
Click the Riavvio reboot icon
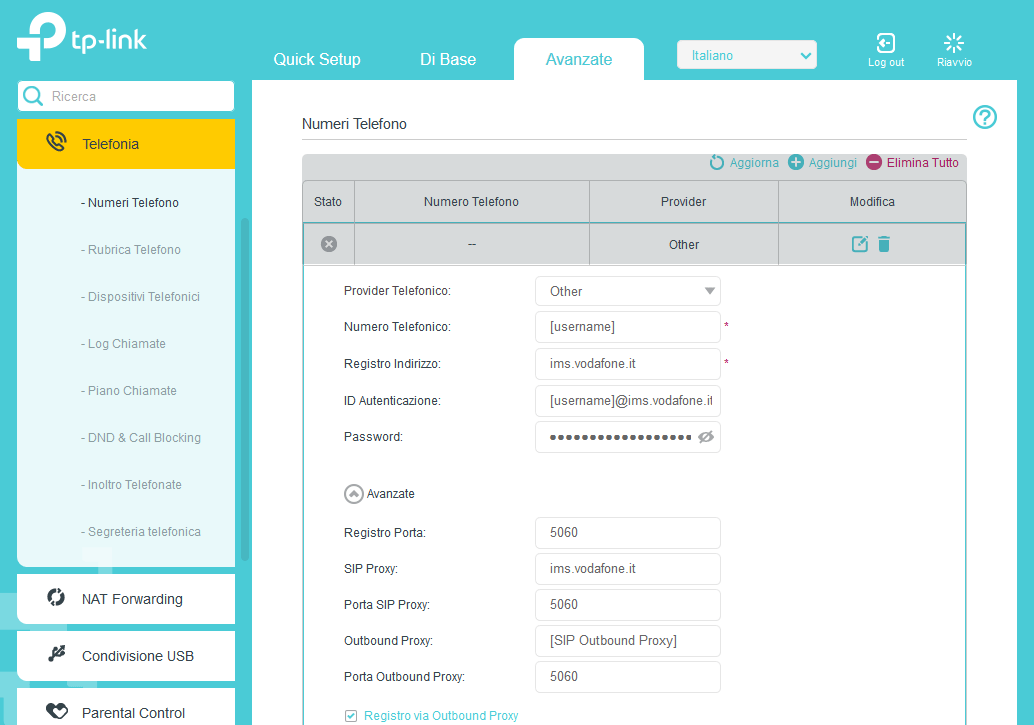tap(954, 43)
